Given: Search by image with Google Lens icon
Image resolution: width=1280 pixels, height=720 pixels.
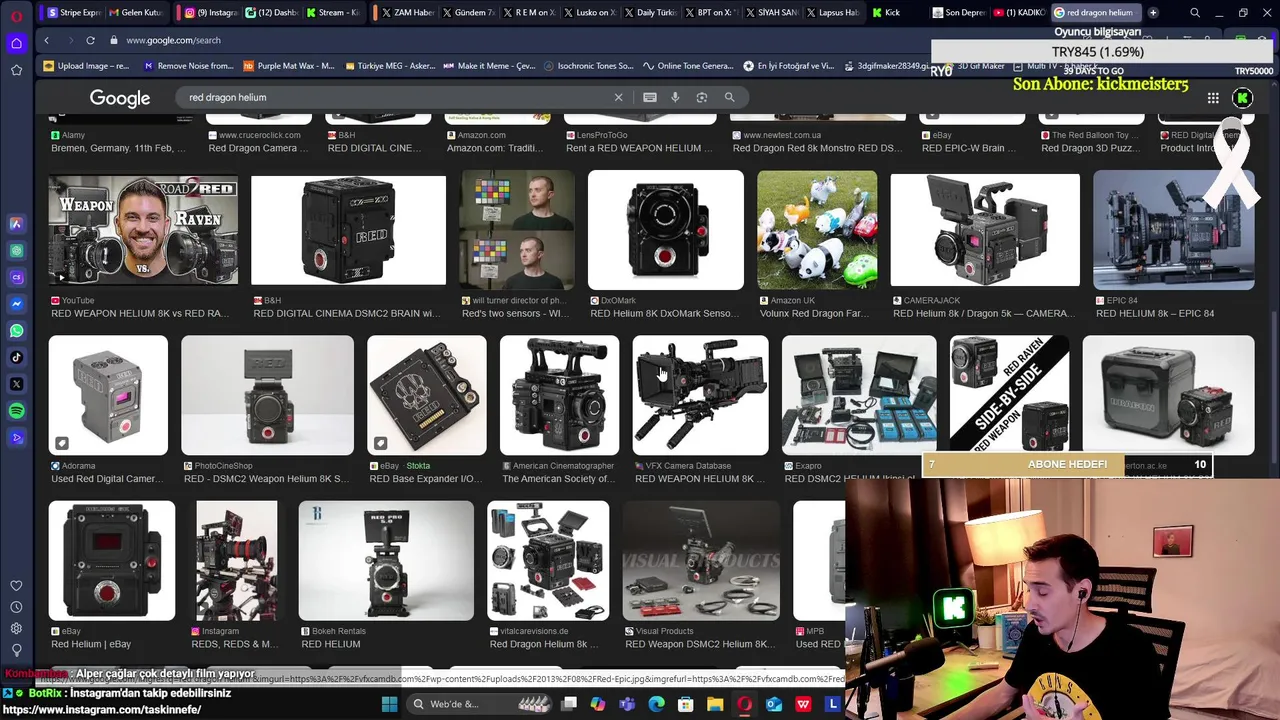Looking at the screenshot, I should click(x=702, y=97).
